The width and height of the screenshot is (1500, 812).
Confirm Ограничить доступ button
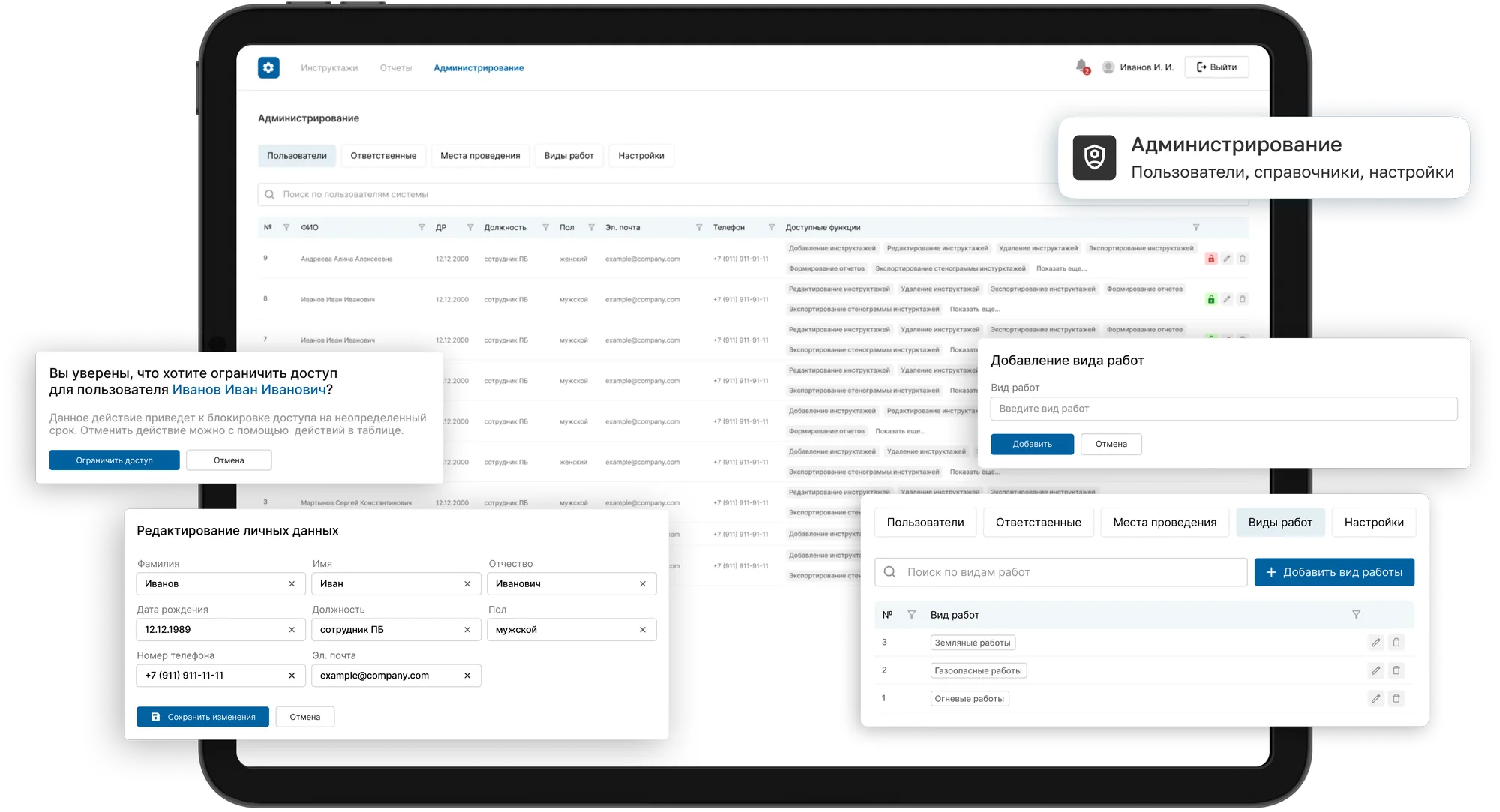(x=114, y=460)
